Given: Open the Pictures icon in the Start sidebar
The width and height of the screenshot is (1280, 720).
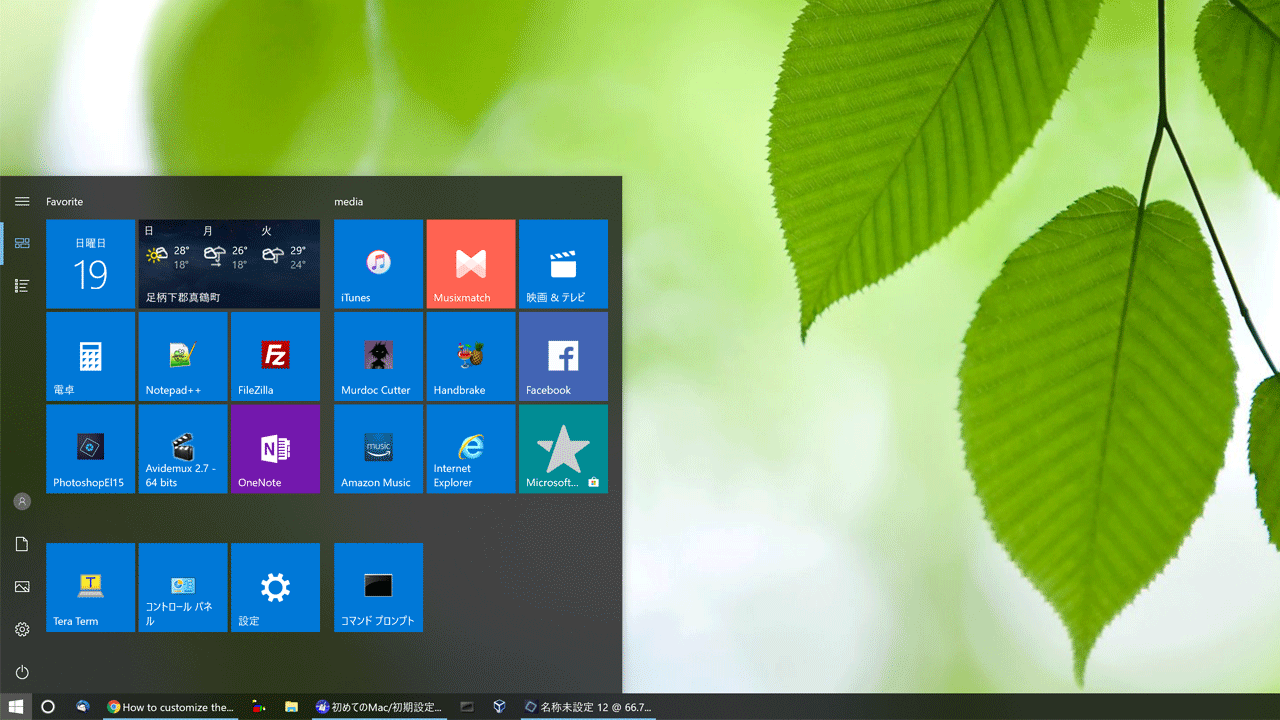Looking at the screenshot, I should (x=22, y=587).
